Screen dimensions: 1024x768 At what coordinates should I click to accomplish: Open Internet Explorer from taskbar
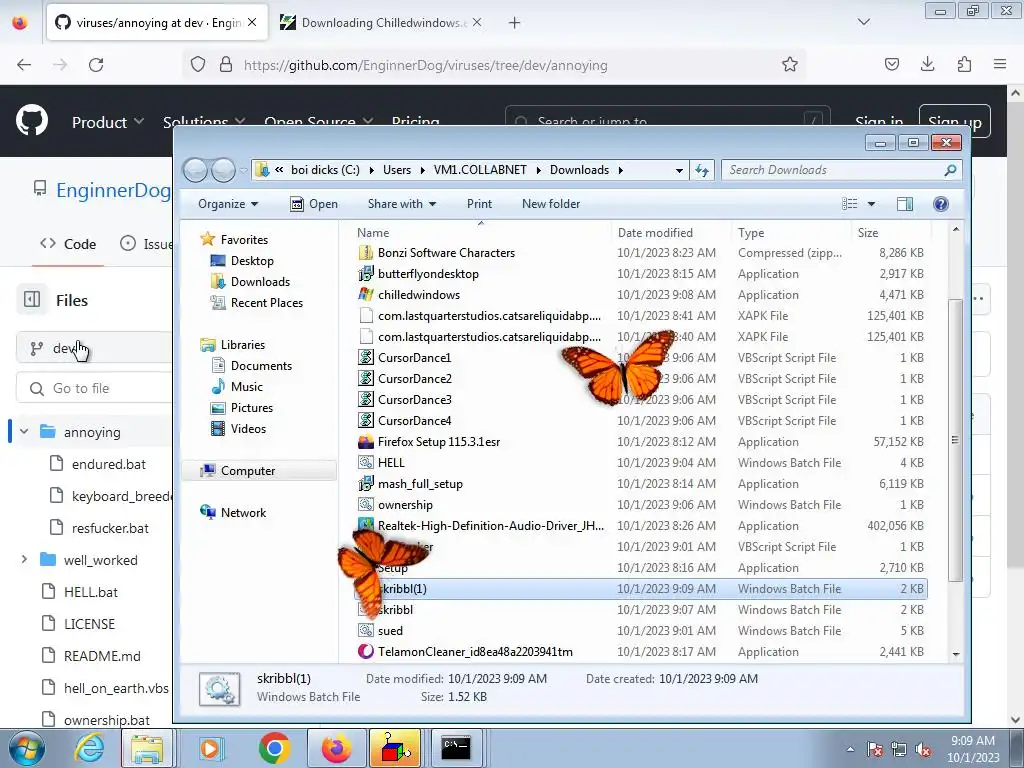[x=89, y=748]
